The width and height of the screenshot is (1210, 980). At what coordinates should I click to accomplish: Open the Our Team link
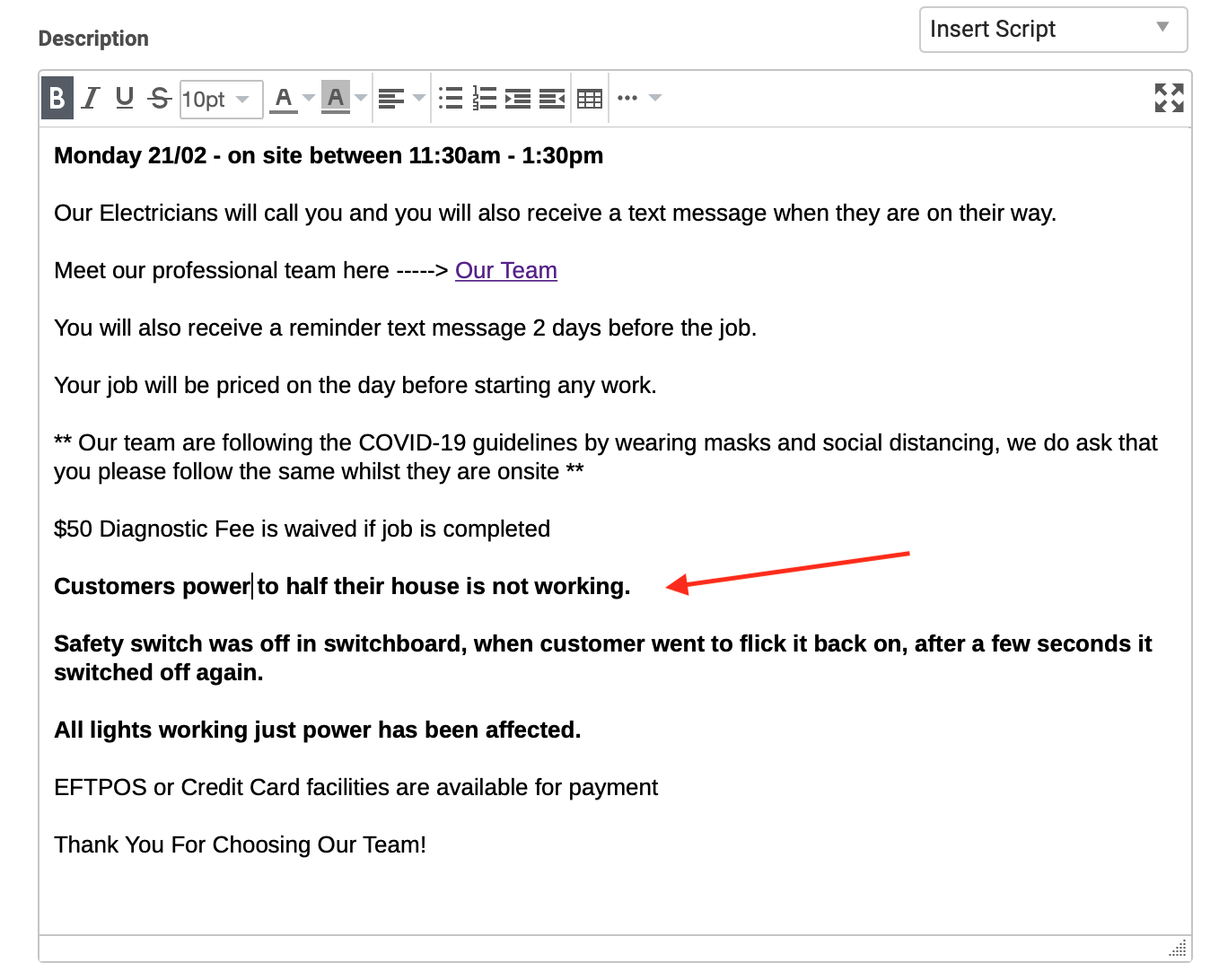click(x=505, y=270)
